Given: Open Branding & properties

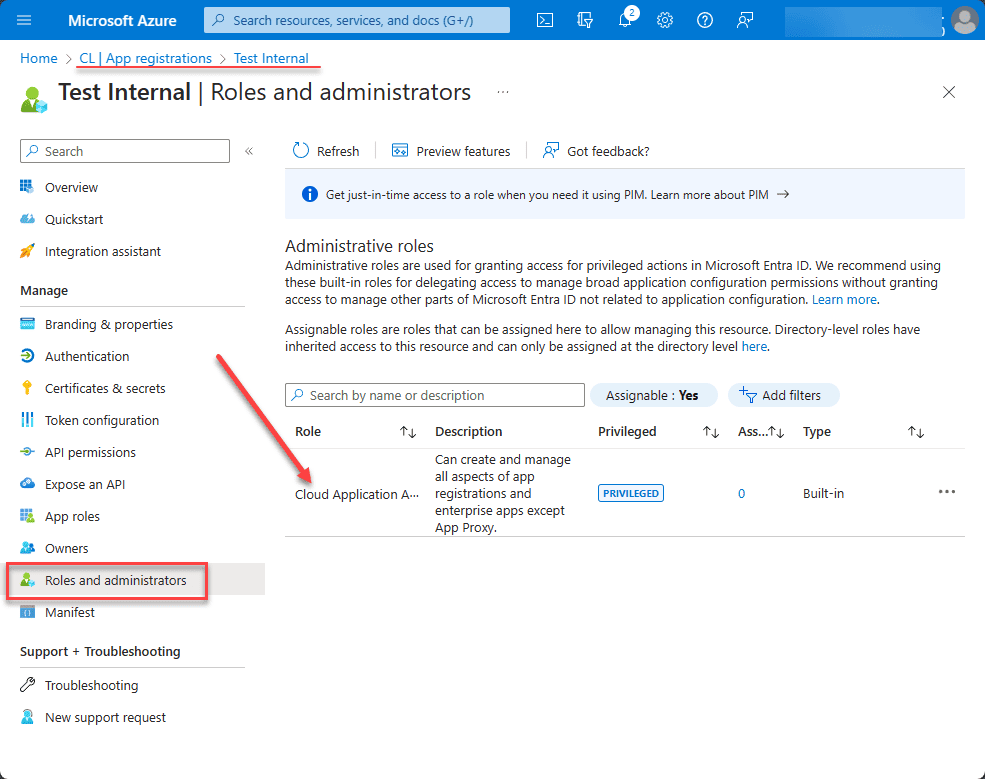Looking at the screenshot, I should (x=109, y=324).
